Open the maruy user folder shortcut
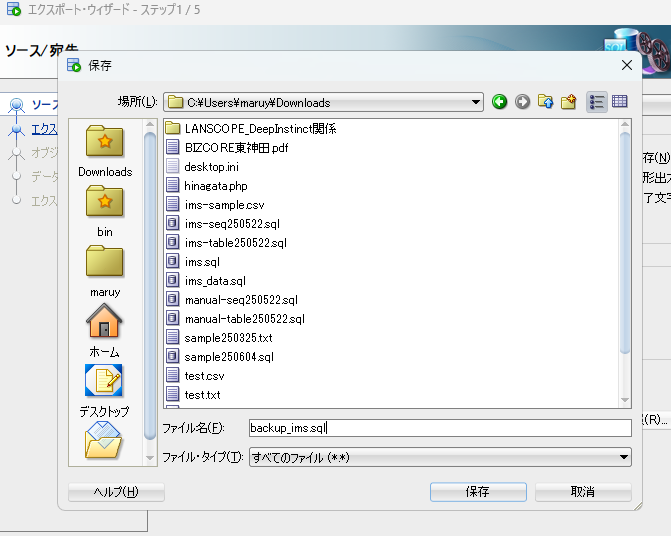 (x=105, y=271)
